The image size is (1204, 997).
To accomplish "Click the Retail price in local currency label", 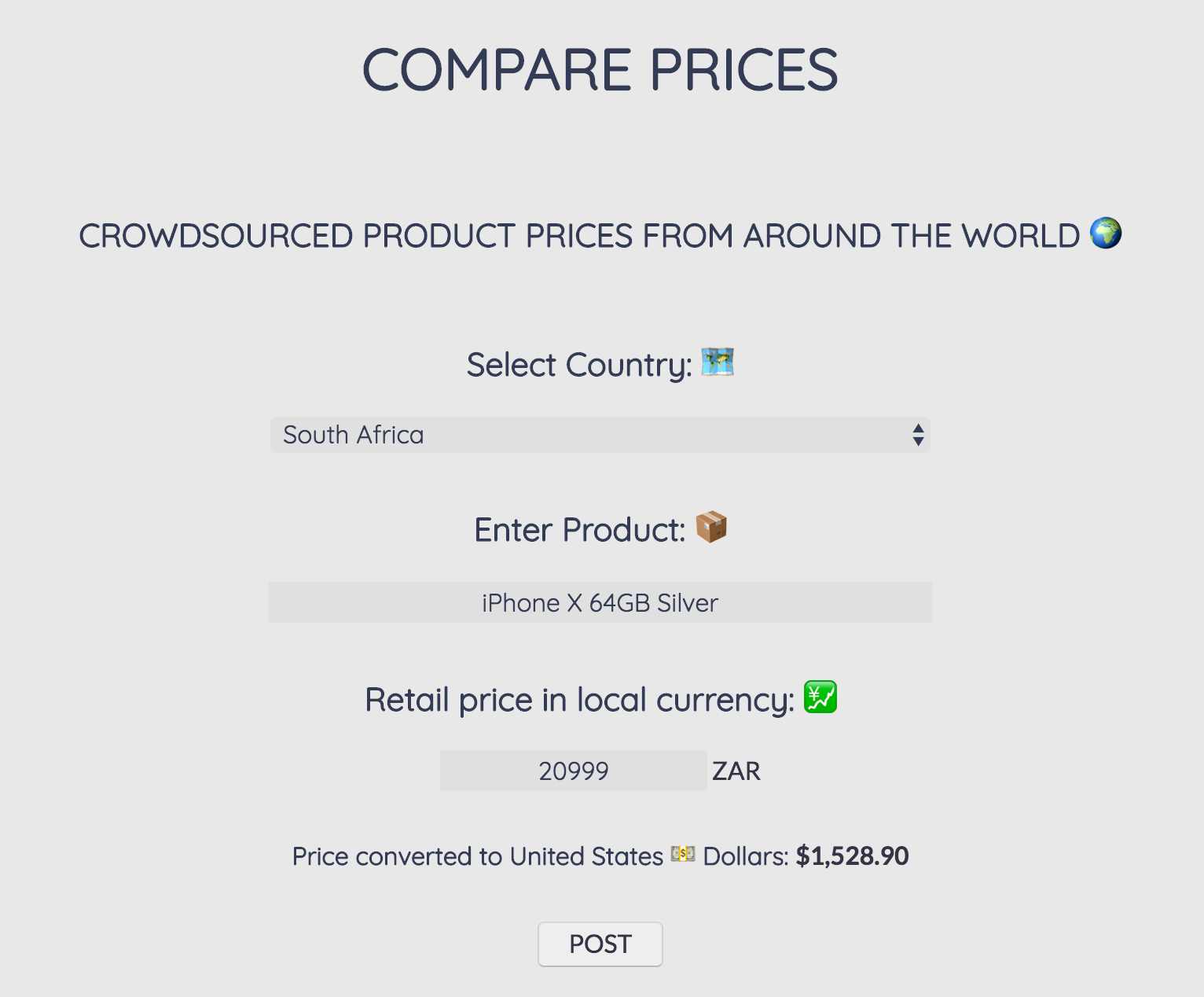I will click(x=579, y=699).
